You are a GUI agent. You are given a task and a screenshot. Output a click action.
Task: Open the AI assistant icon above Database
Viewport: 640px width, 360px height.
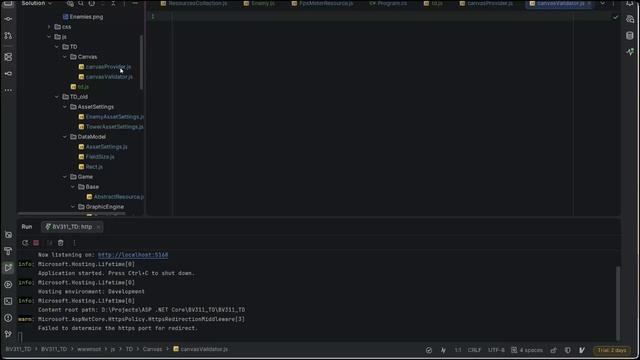(630, 19)
